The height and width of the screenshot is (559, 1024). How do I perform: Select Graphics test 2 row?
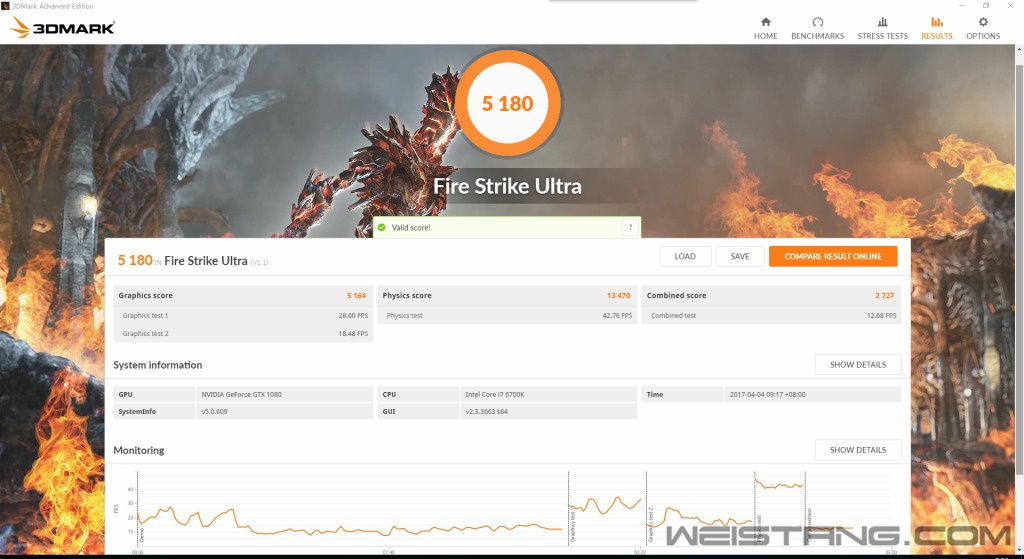point(244,334)
